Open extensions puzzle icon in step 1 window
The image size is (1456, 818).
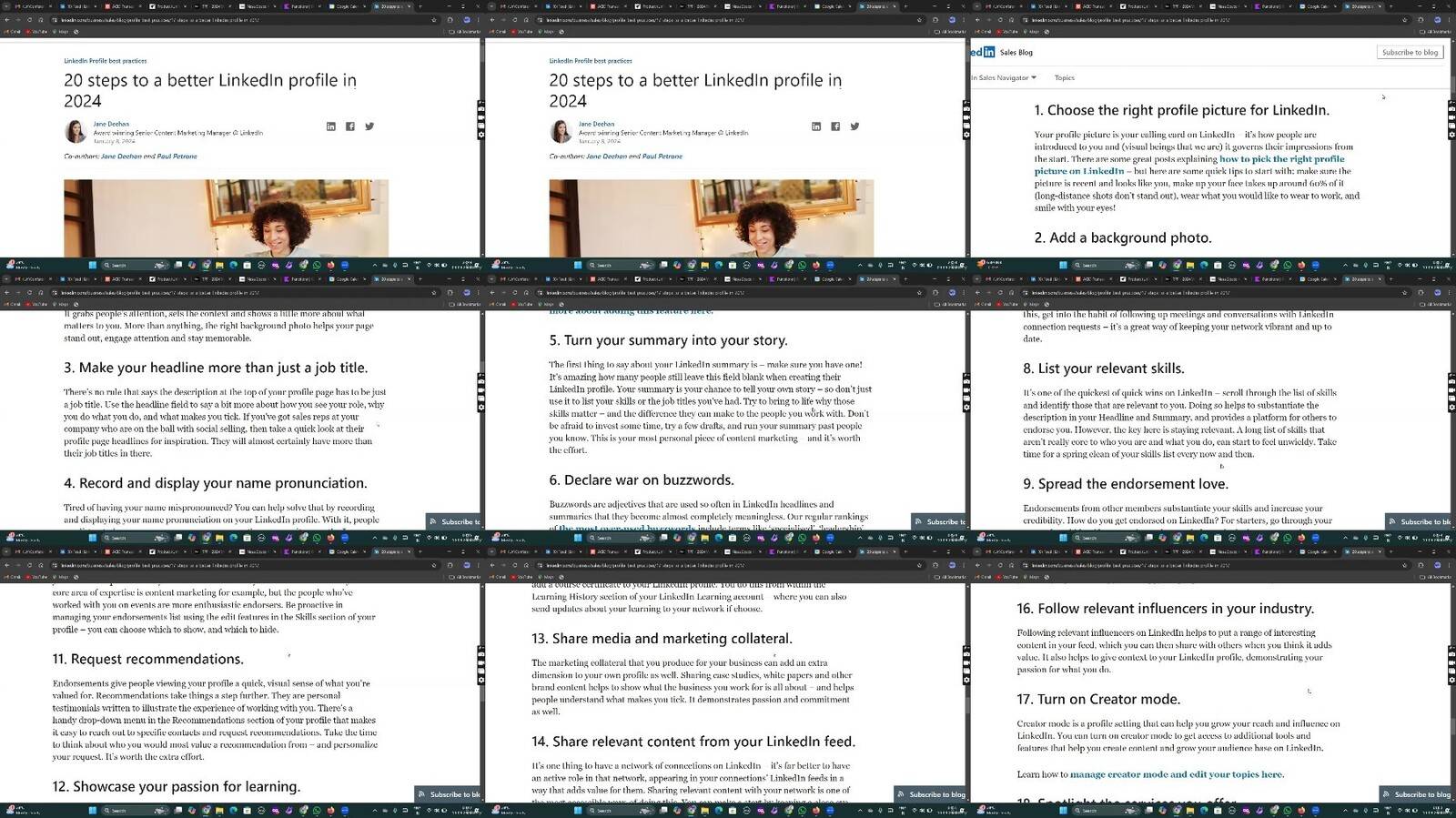tap(1421, 19)
